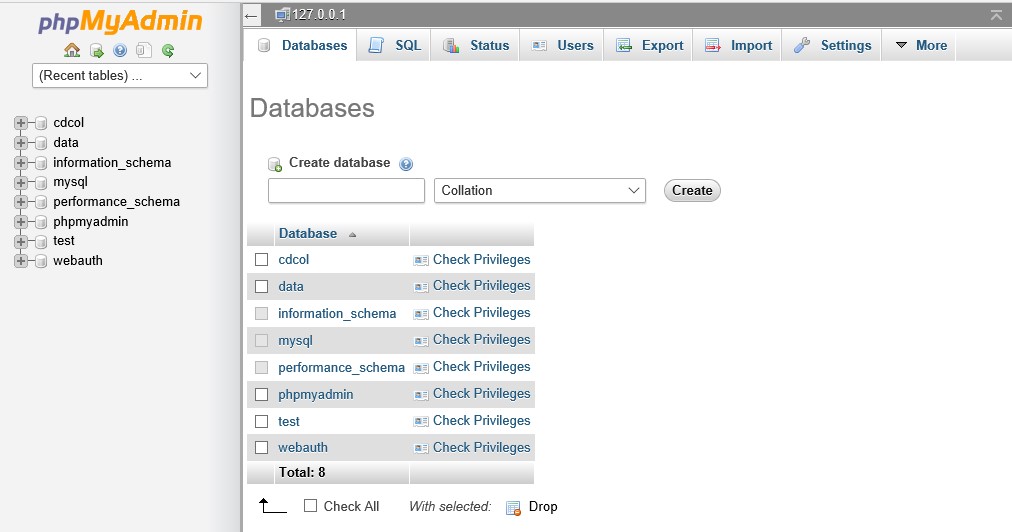Open the Recent tables dropdown

coord(120,75)
